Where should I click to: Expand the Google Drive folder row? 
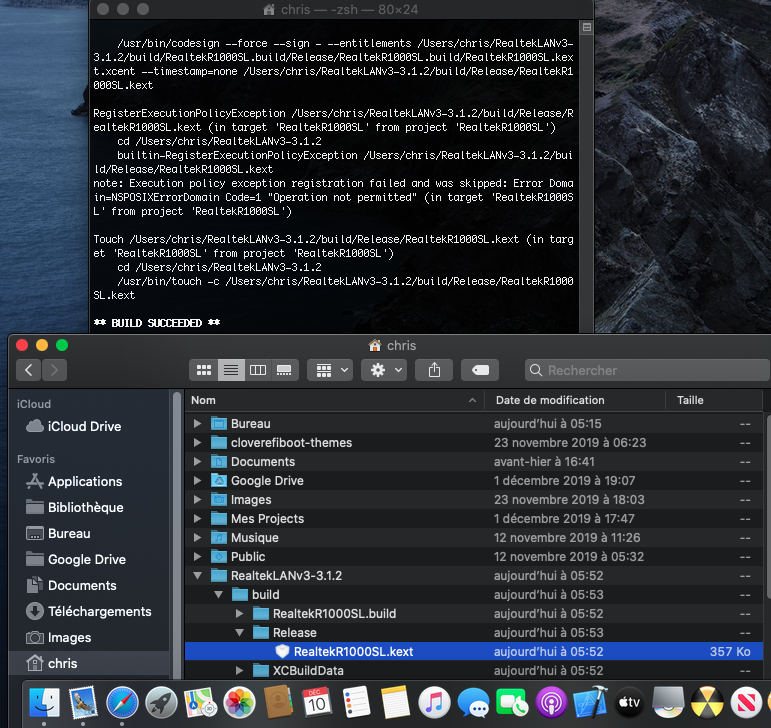(x=197, y=481)
